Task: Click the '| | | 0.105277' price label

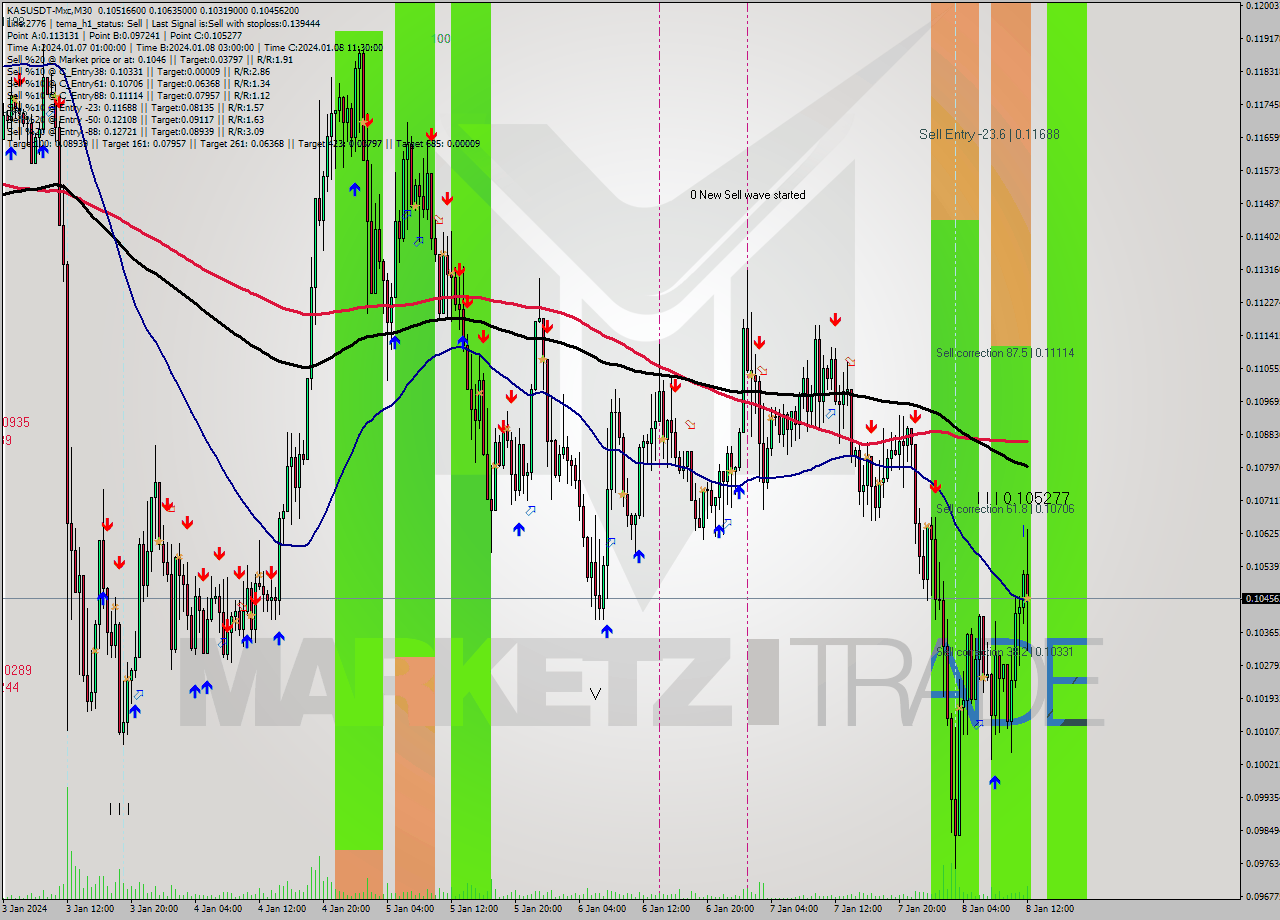Action: [x=1023, y=497]
